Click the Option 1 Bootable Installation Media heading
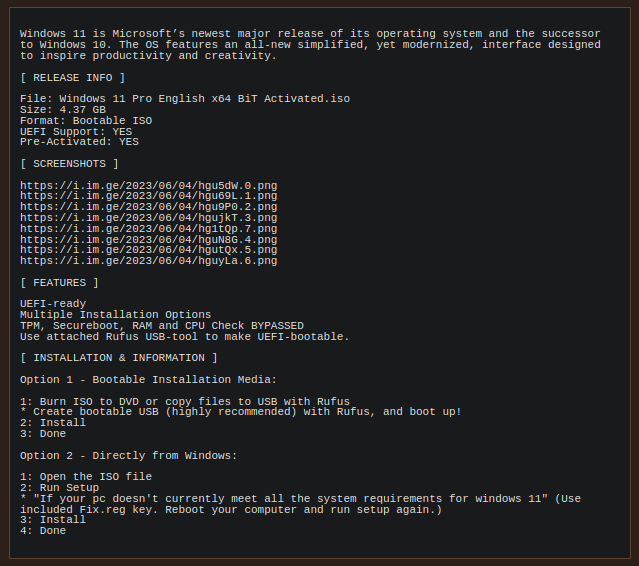This screenshot has height=566, width=639. tap(148, 380)
